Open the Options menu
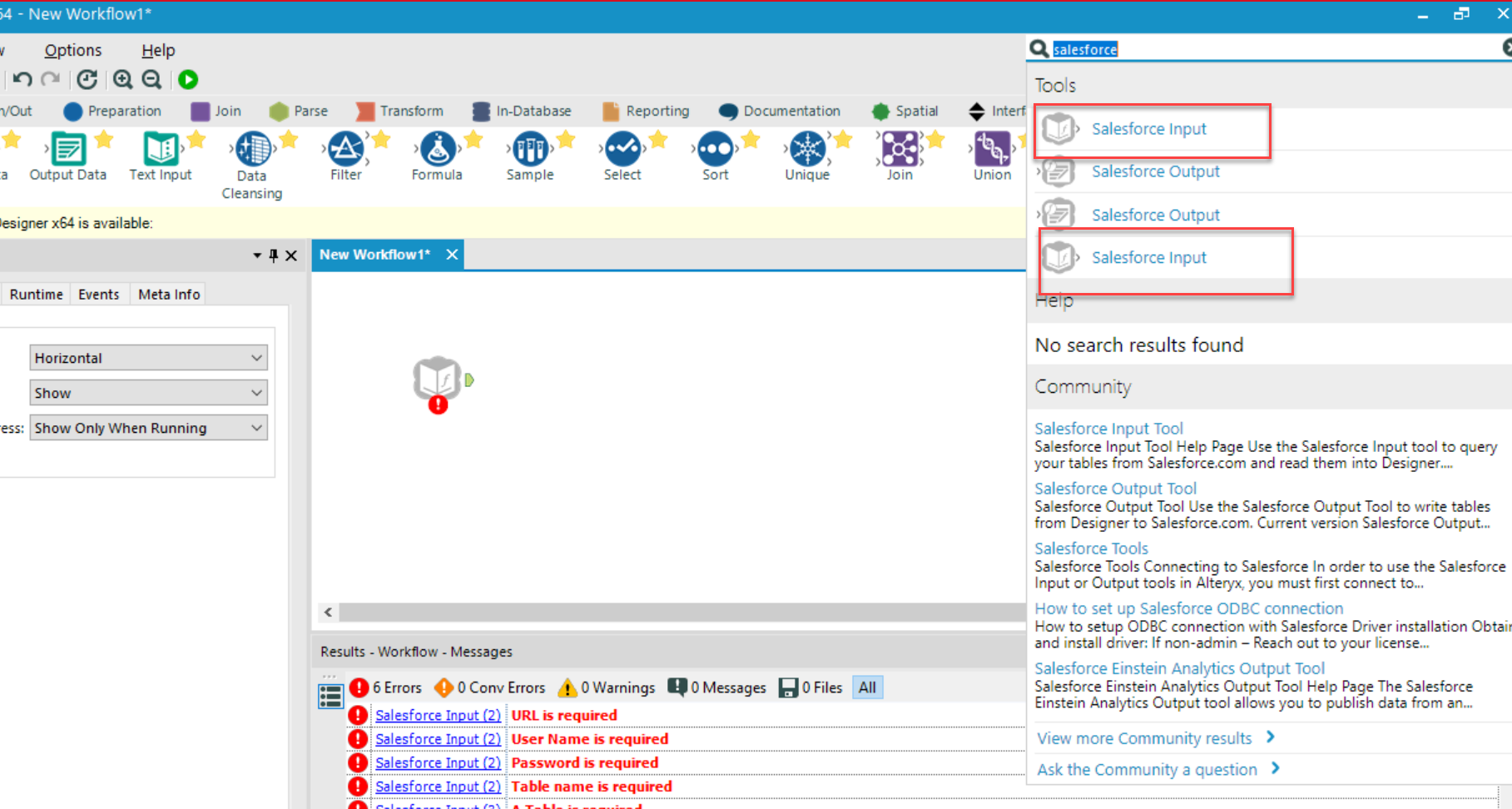The height and width of the screenshot is (809, 1512). click(72, 50)
